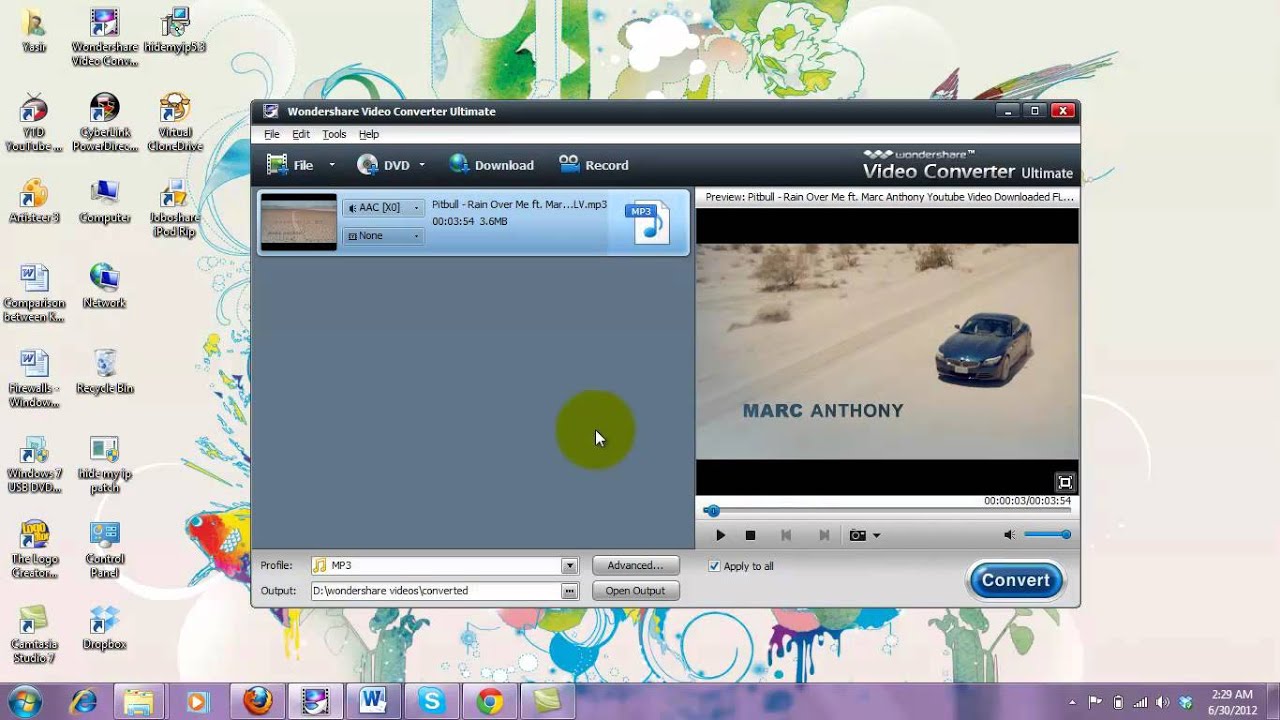This screenshot has height=720, width=1280.
Task: Click the MP3 output format icon
Action: [647, 223]
